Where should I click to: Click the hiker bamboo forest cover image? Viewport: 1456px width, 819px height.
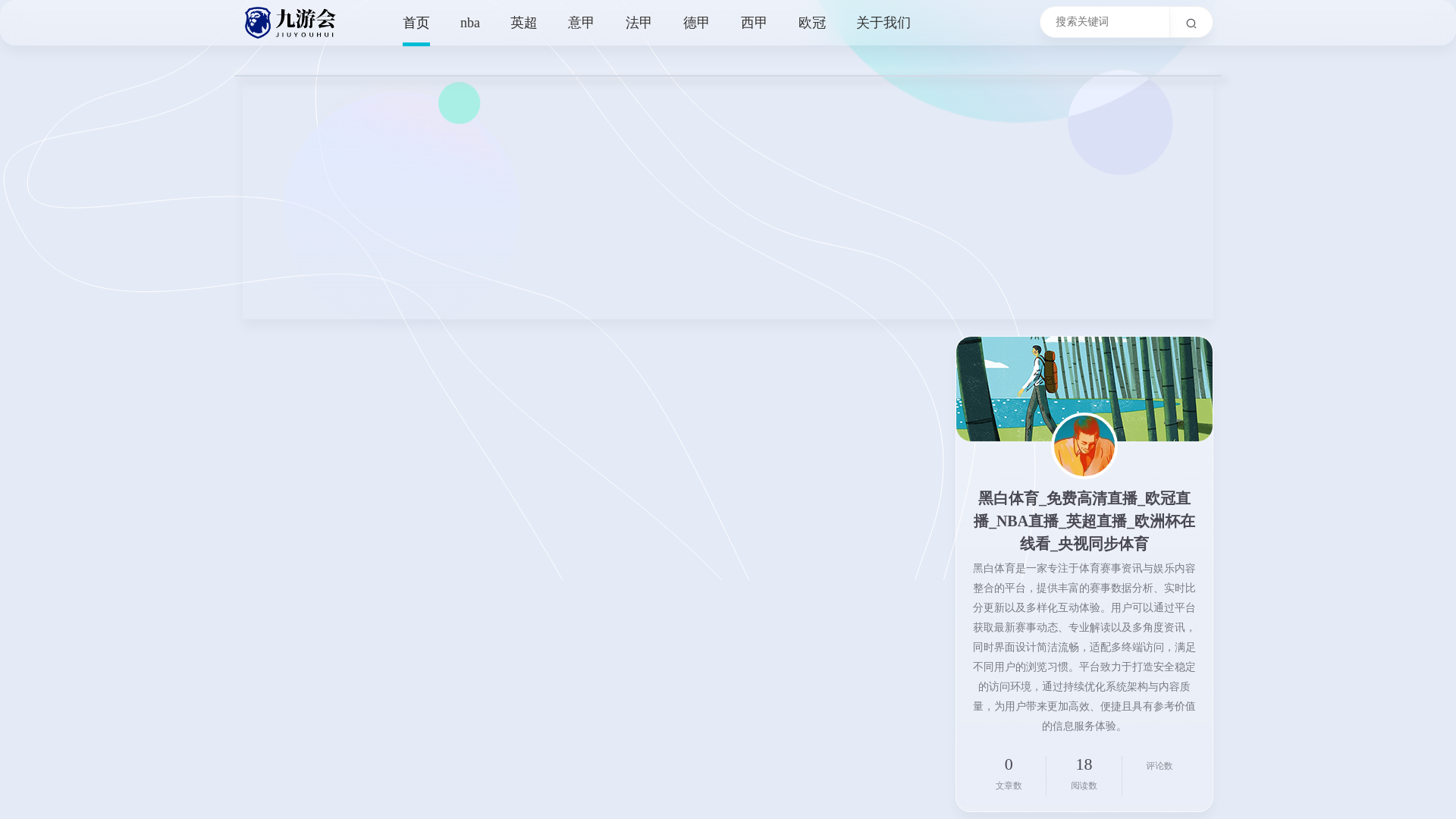(1084, 389)
